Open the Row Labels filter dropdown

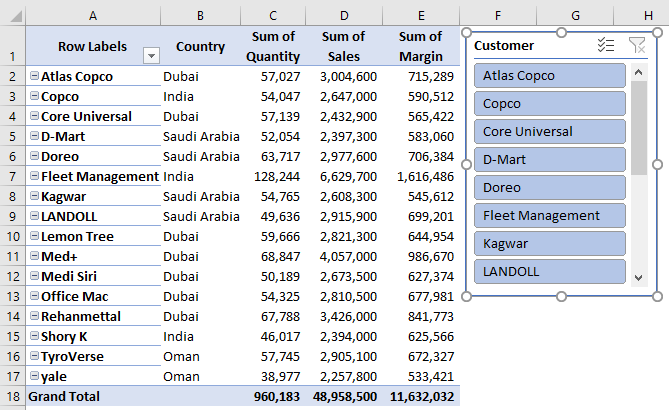[151, 56]
